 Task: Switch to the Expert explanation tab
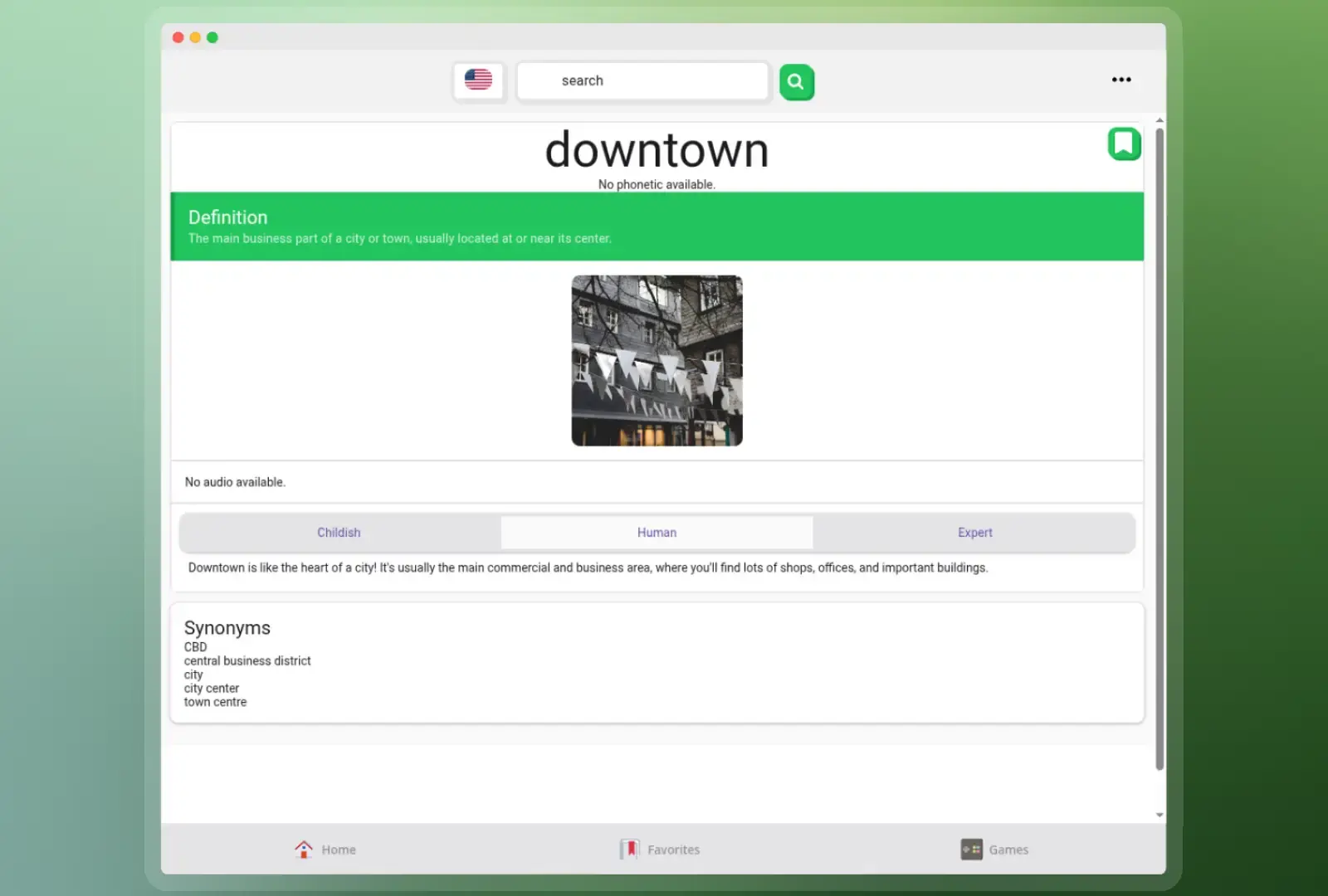(x=974, y=533)
